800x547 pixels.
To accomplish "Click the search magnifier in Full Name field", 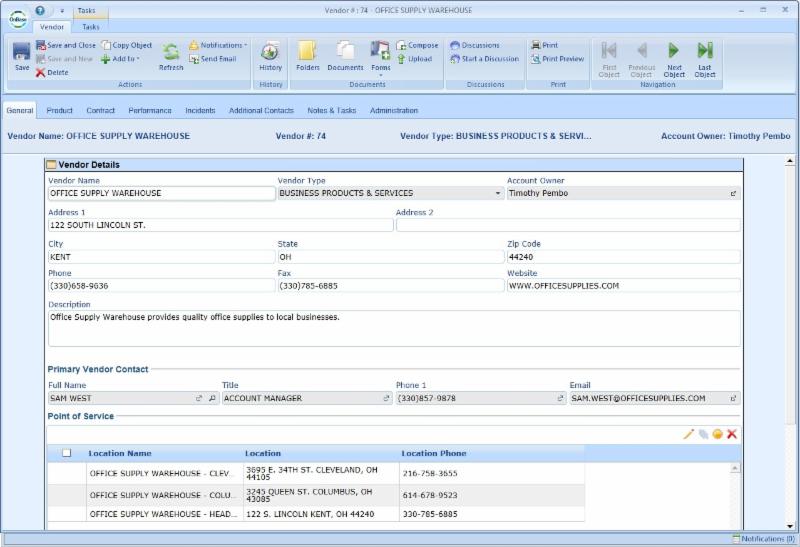I will tap(212, 398).
